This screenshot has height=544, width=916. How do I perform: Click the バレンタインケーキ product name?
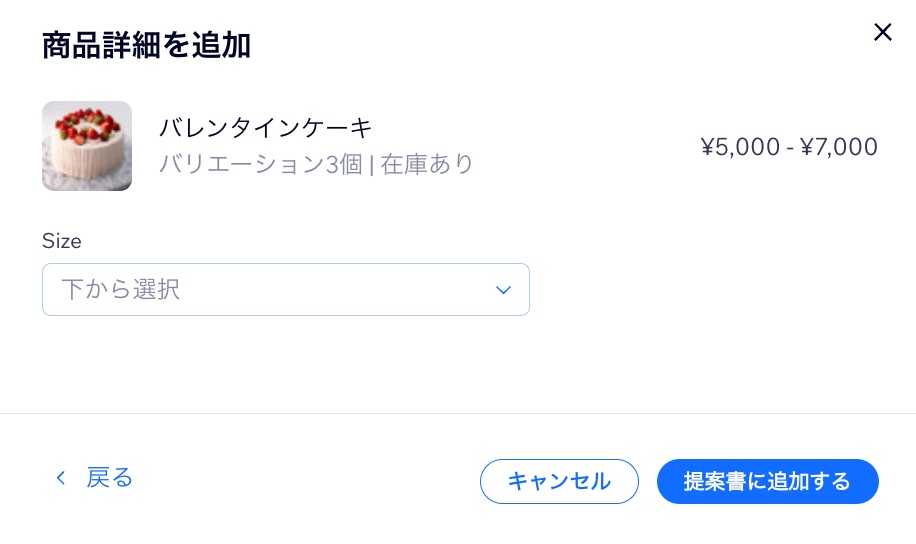point(266,128)
